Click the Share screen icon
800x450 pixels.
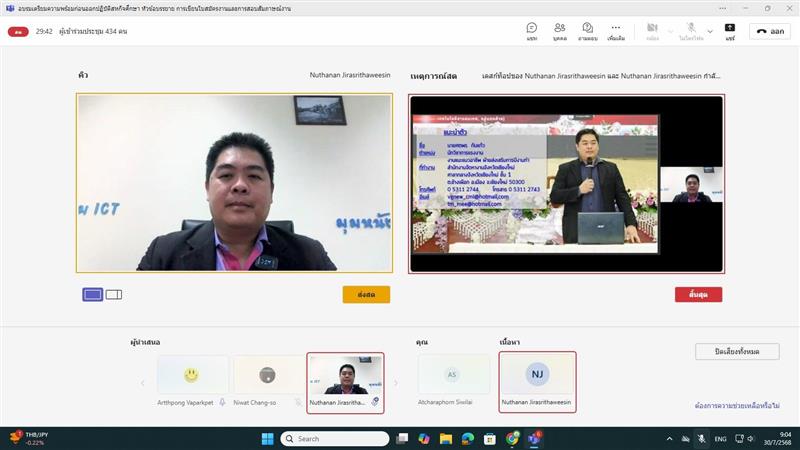point(730,30)
